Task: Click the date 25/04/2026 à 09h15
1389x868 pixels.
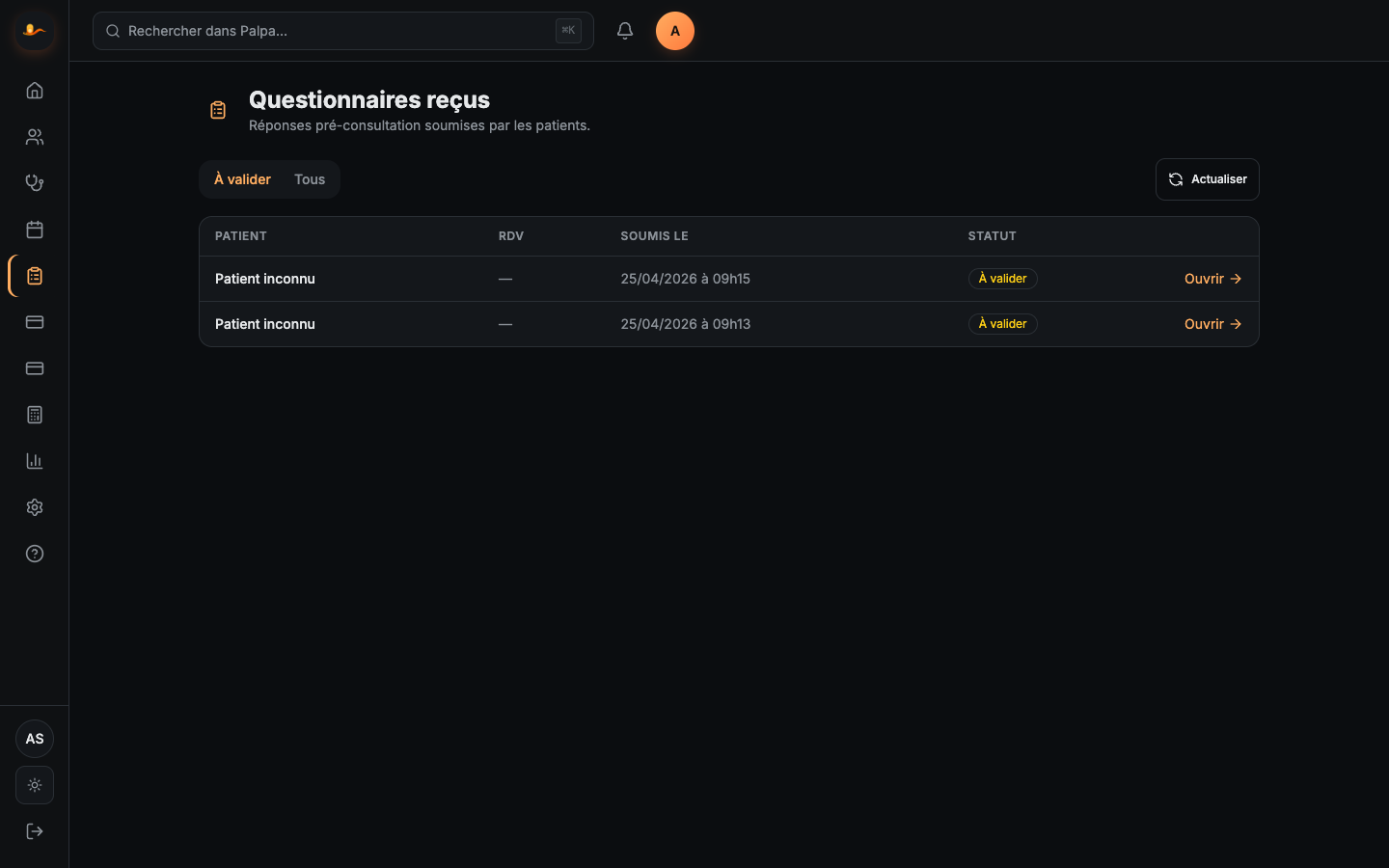Action: click(x=686, y=279)
